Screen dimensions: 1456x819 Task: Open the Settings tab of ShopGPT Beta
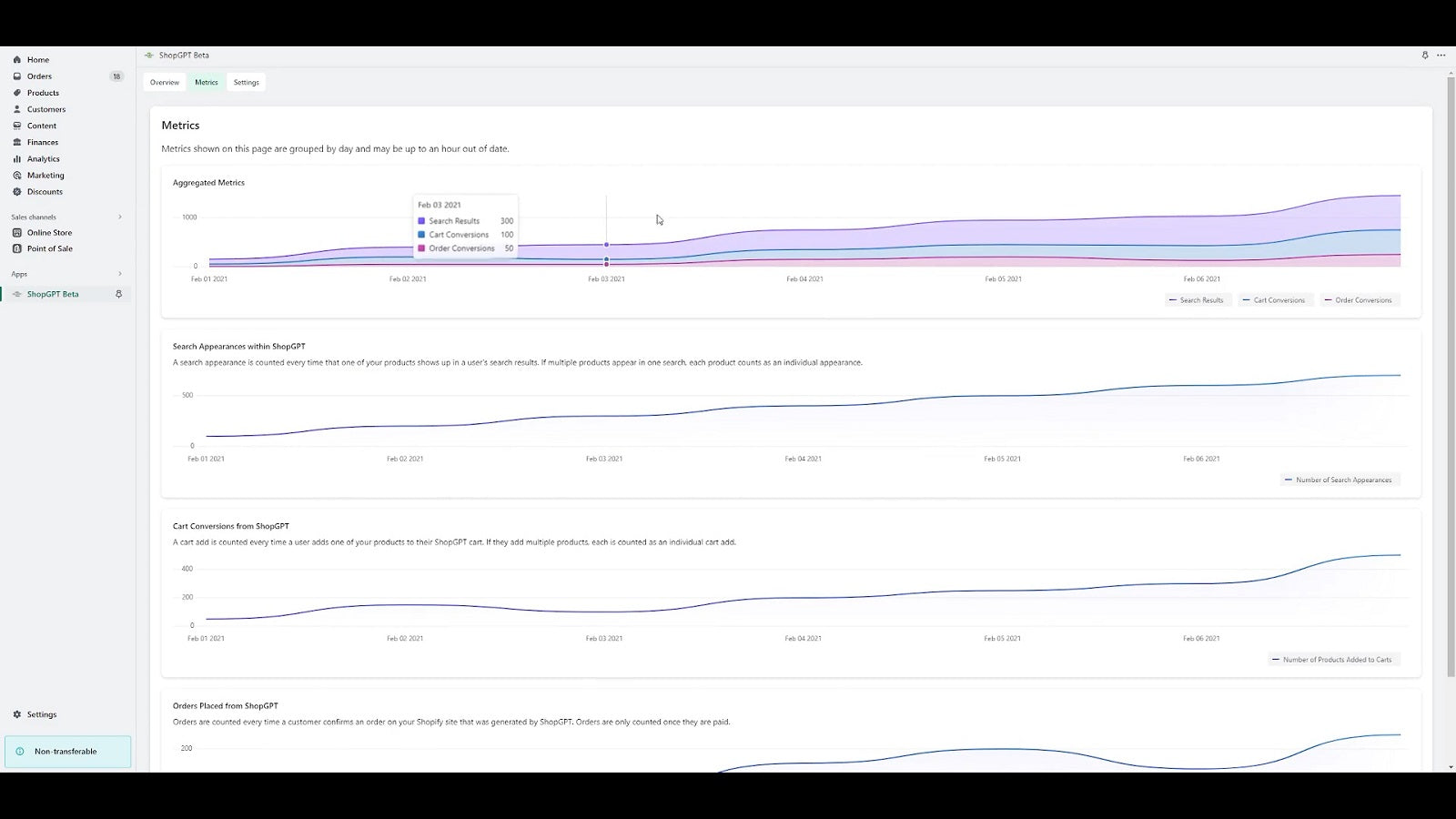[x=246, y=82]
